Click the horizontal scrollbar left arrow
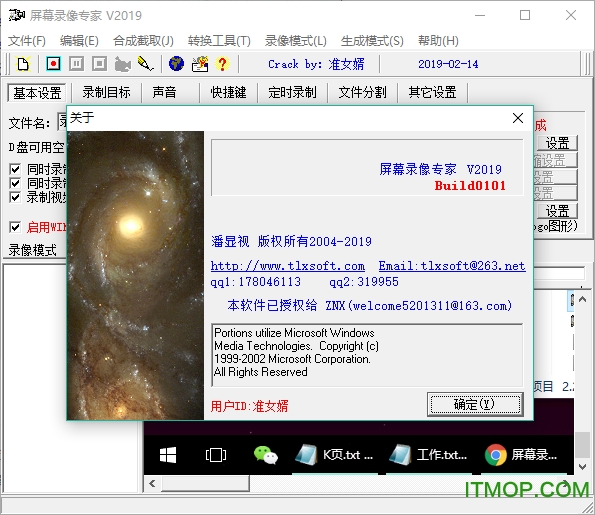Viewport: 595px width, 515px height. click(x=152, y=484)
